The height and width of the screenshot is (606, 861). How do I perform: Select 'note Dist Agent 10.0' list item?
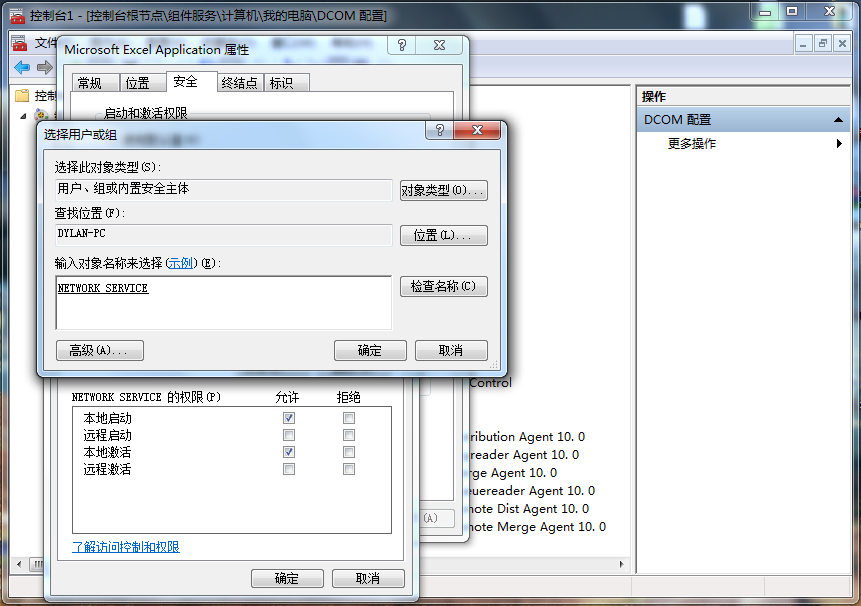[x=529, y=509]
